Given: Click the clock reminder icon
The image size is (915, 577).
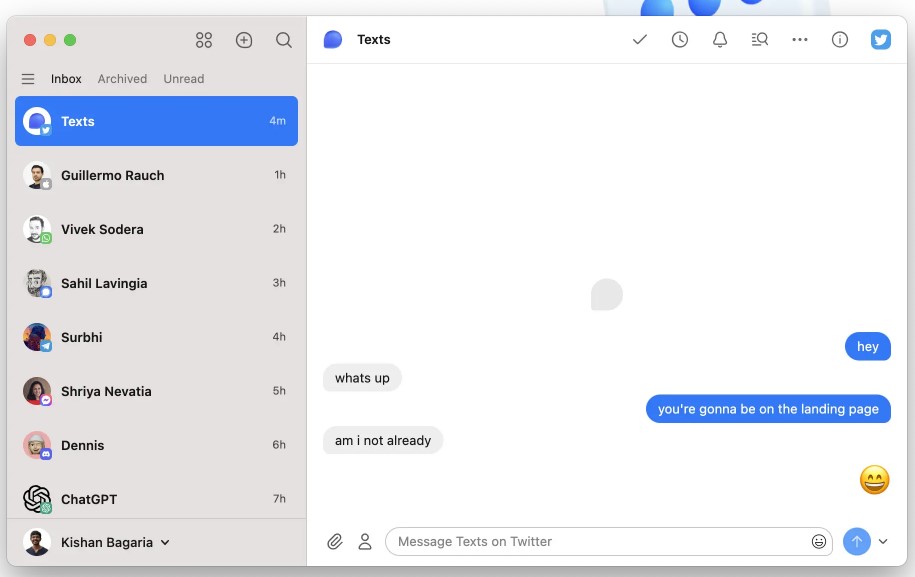Looking at the screenshot, I should [680, 40].
